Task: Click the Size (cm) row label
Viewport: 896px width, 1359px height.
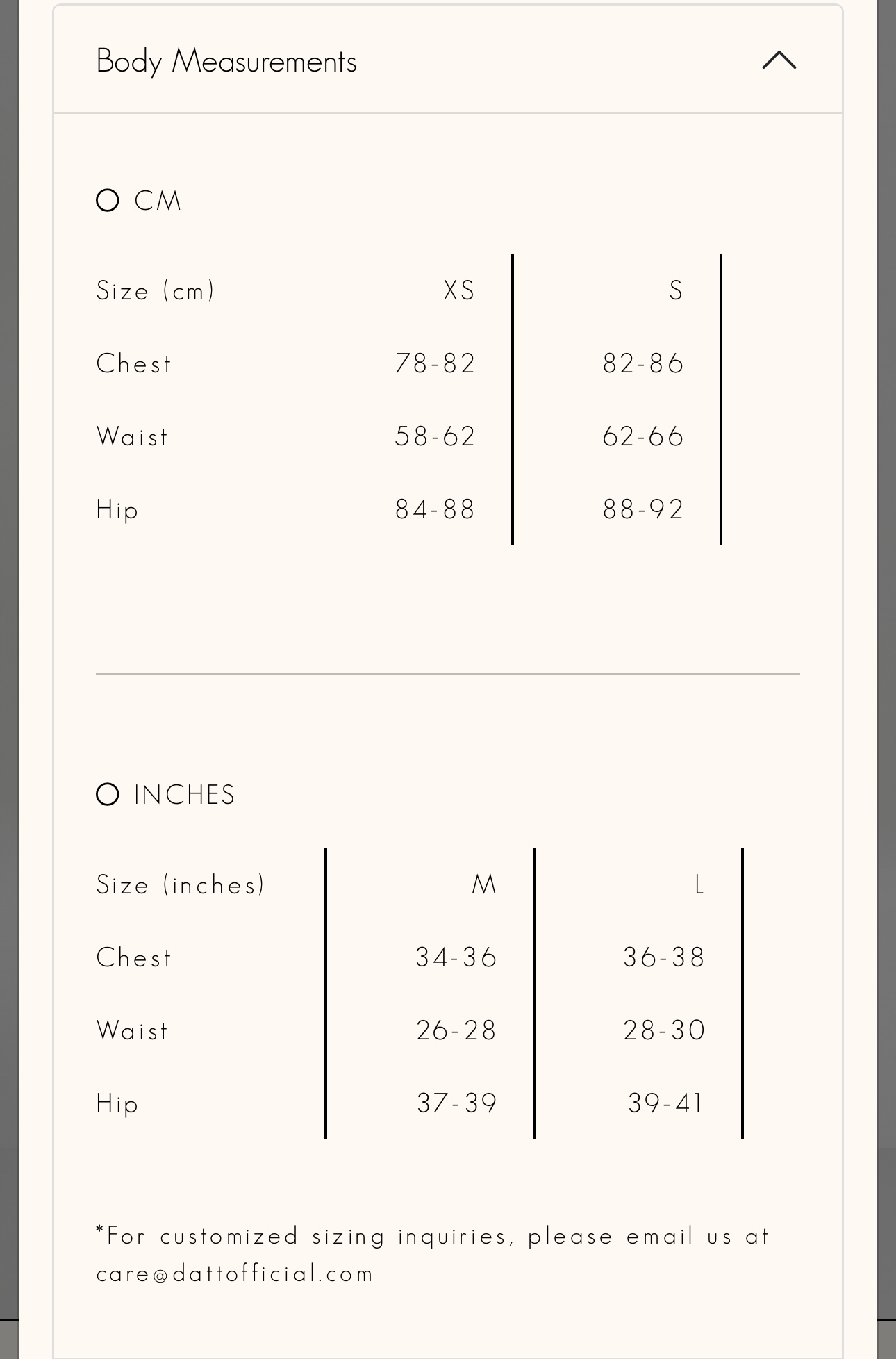Action: (x=156, y=290)
